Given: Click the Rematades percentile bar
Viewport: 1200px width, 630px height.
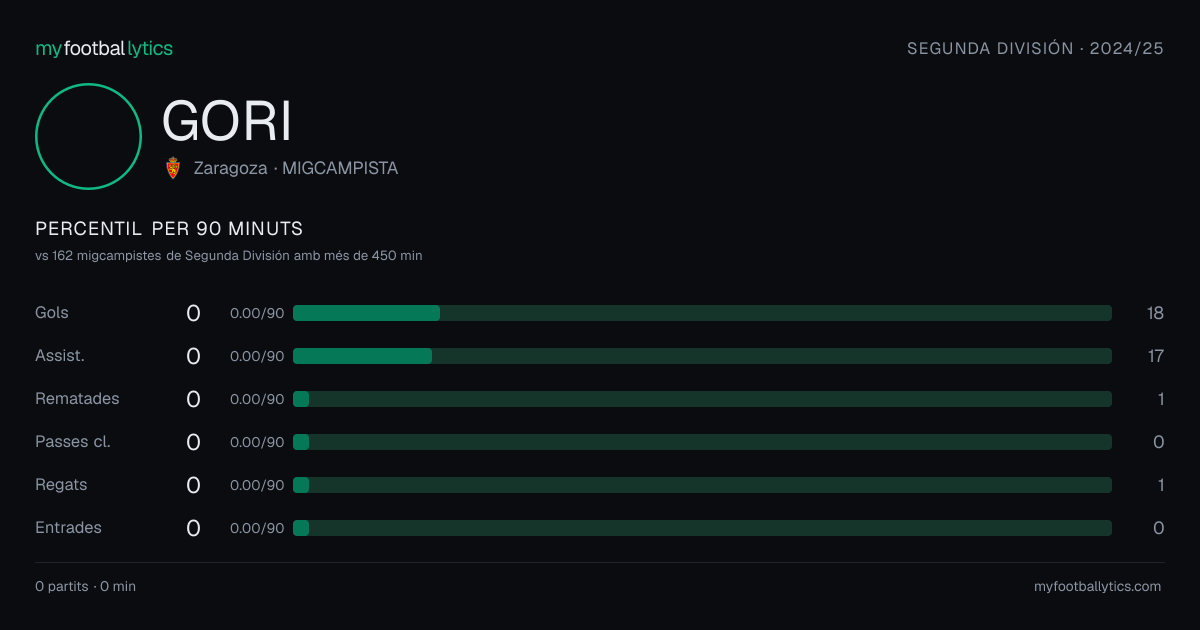Looking at the screenshot, I should click(702, 399).
